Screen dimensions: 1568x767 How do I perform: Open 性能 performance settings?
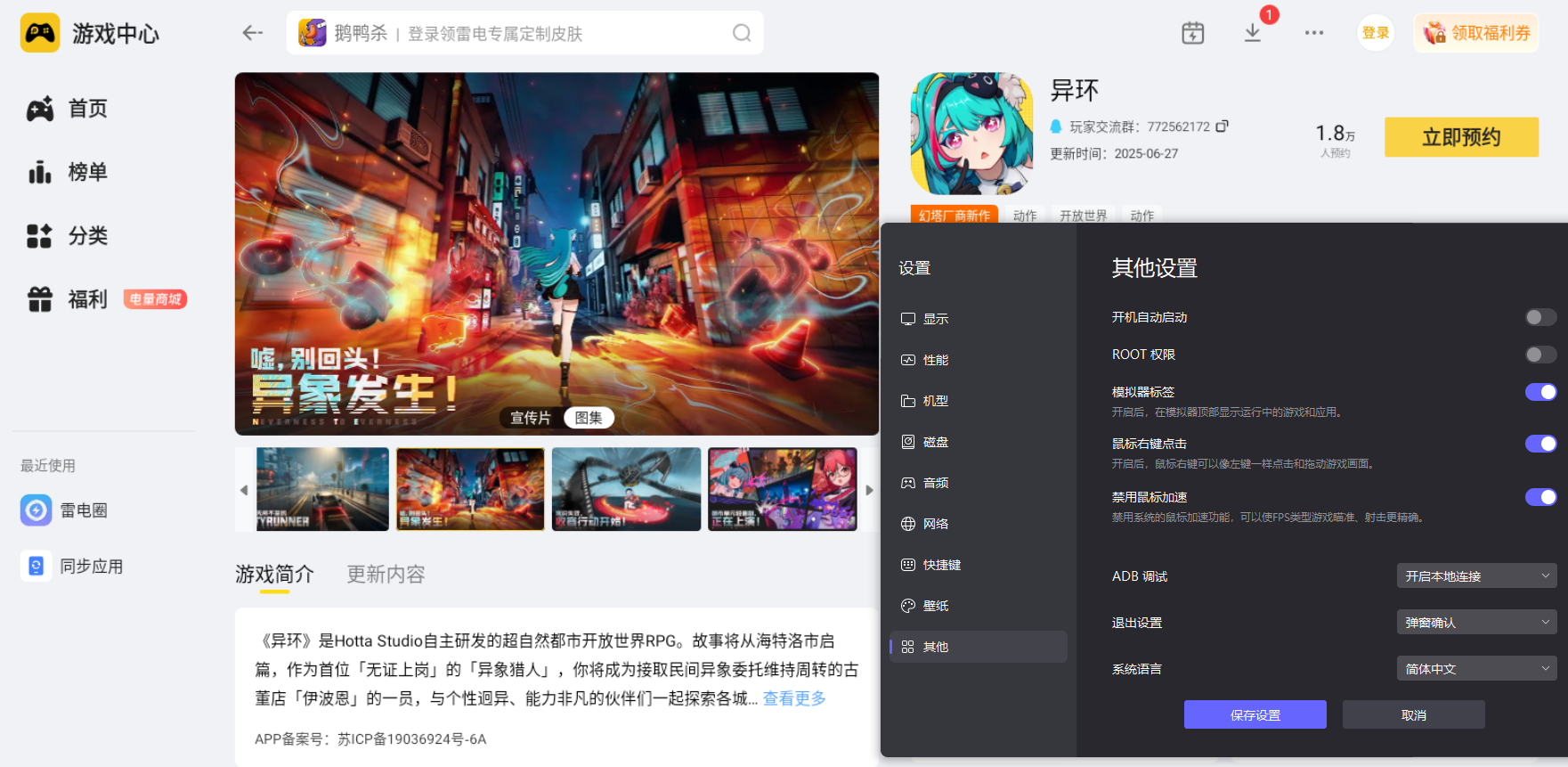point(979,360)
